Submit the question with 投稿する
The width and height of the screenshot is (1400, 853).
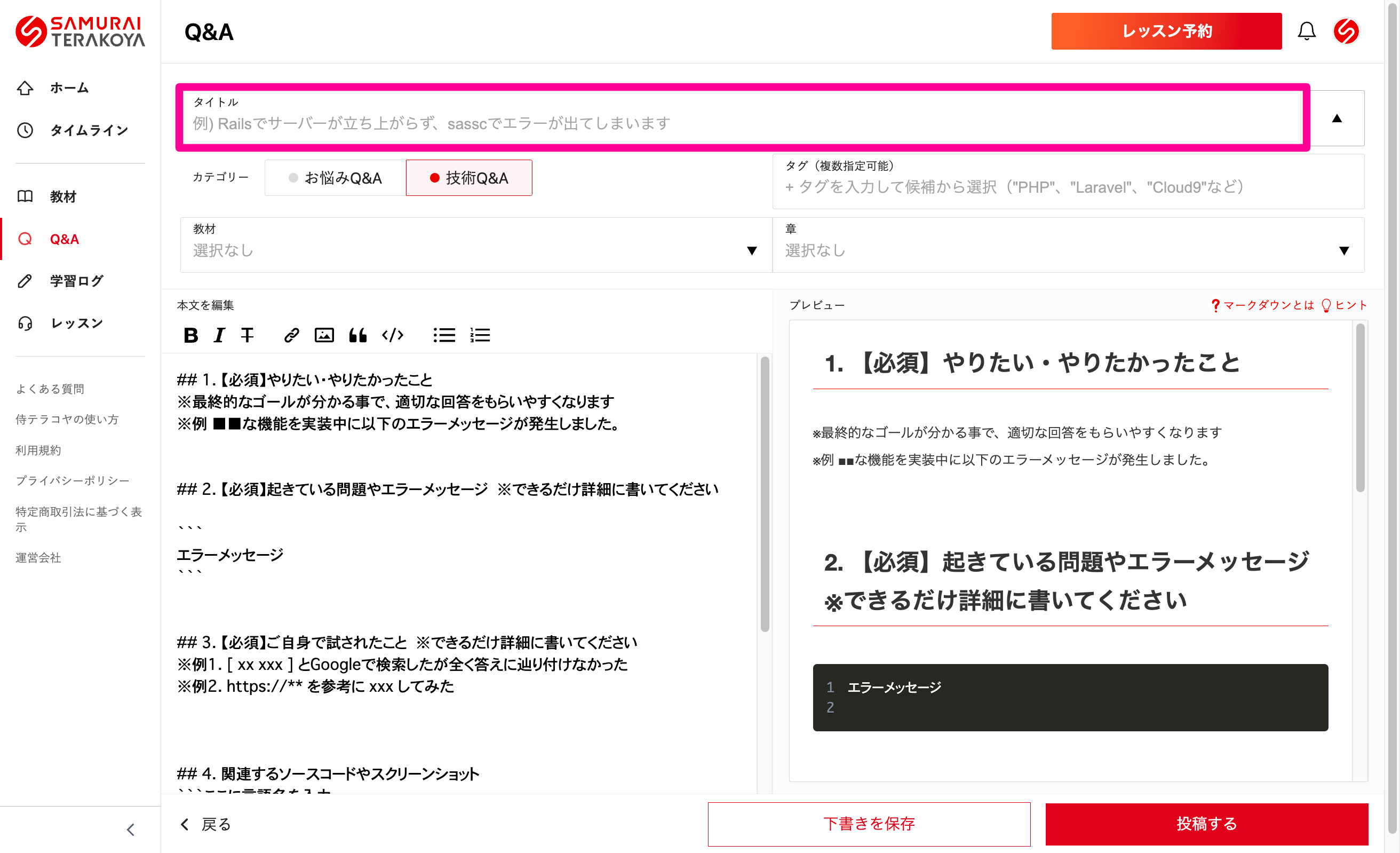coord(1206,824)
